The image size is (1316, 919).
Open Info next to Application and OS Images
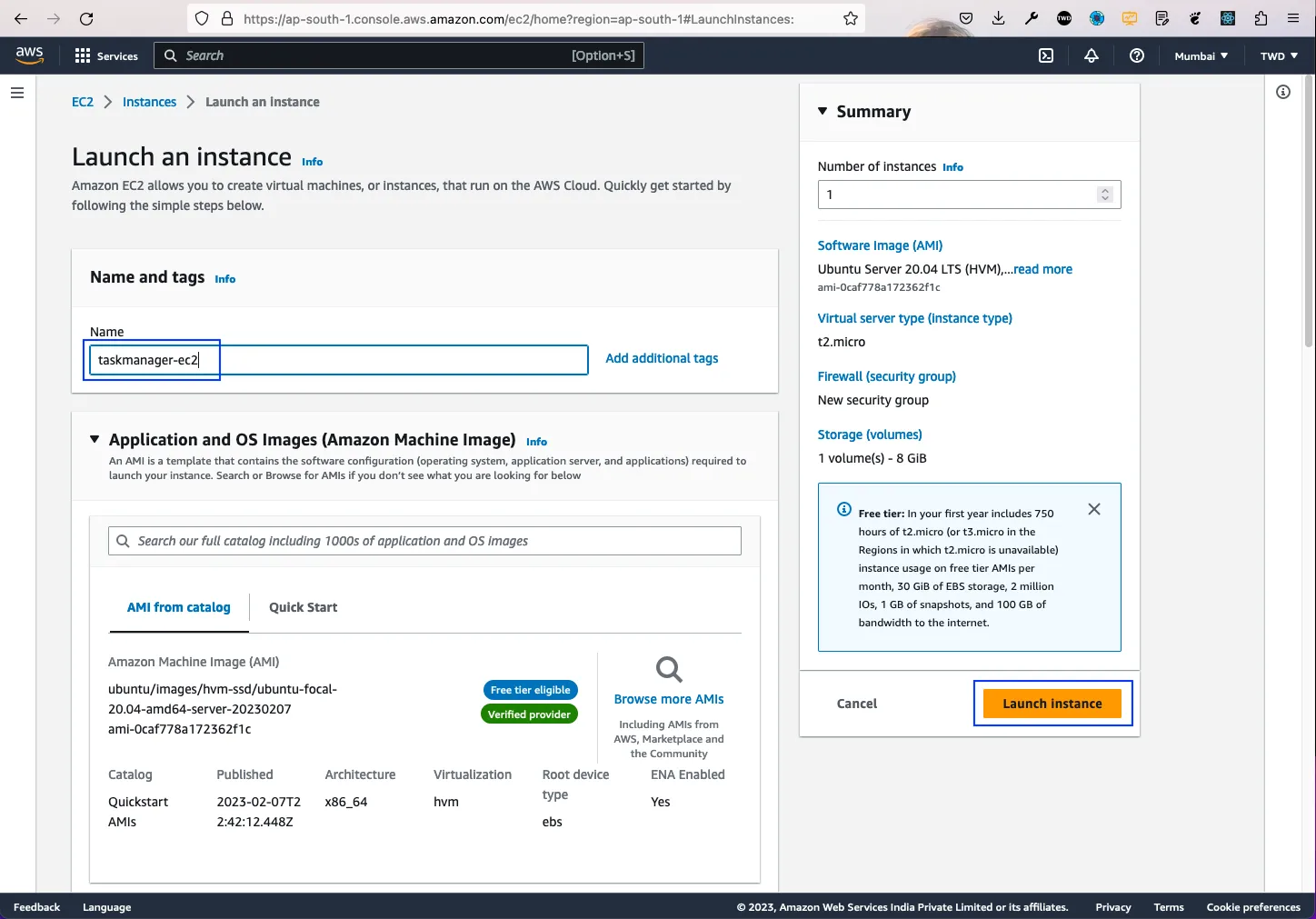(x=537, y=442)
